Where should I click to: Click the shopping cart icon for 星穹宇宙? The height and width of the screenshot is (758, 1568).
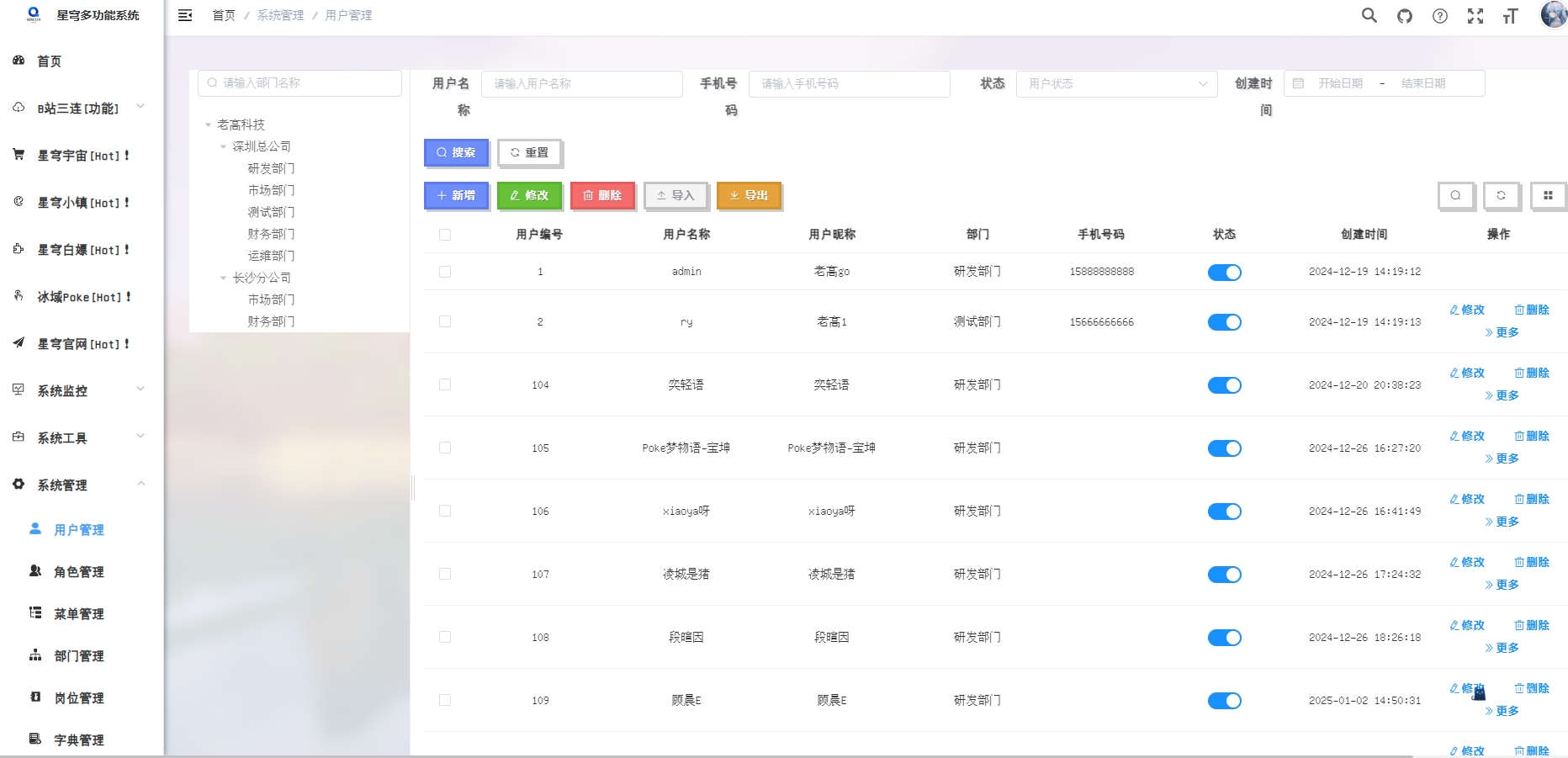19,155
